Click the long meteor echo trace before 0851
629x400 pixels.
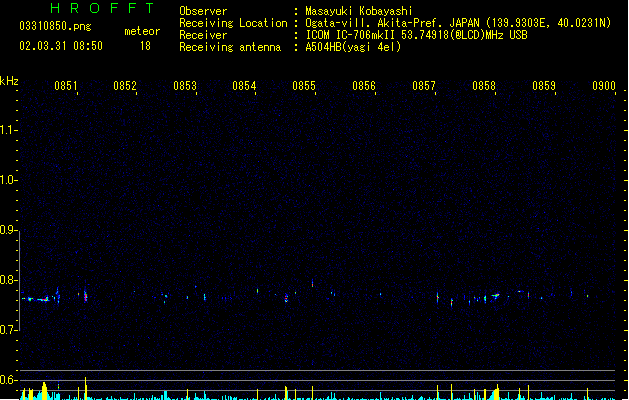point(35,299)
